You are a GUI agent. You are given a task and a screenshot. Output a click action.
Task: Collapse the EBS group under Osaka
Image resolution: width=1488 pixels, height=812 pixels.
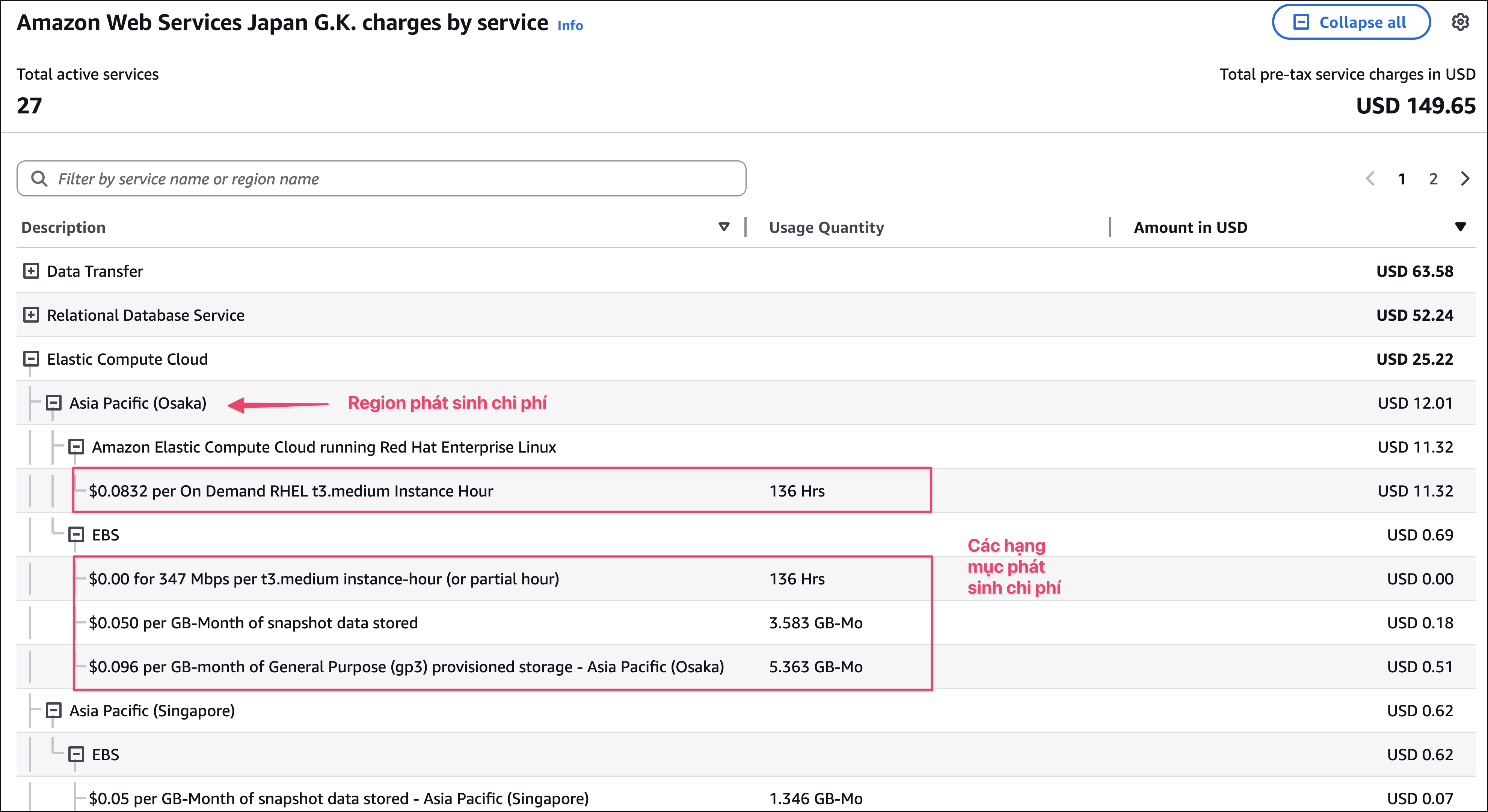(x=76, y=534)
